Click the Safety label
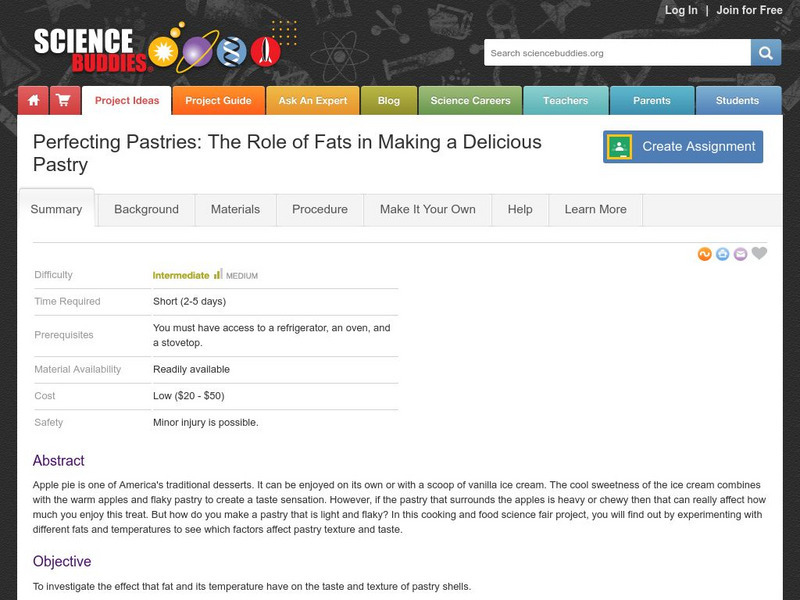The width and height of the screenshot is (800, 600). 48,422
